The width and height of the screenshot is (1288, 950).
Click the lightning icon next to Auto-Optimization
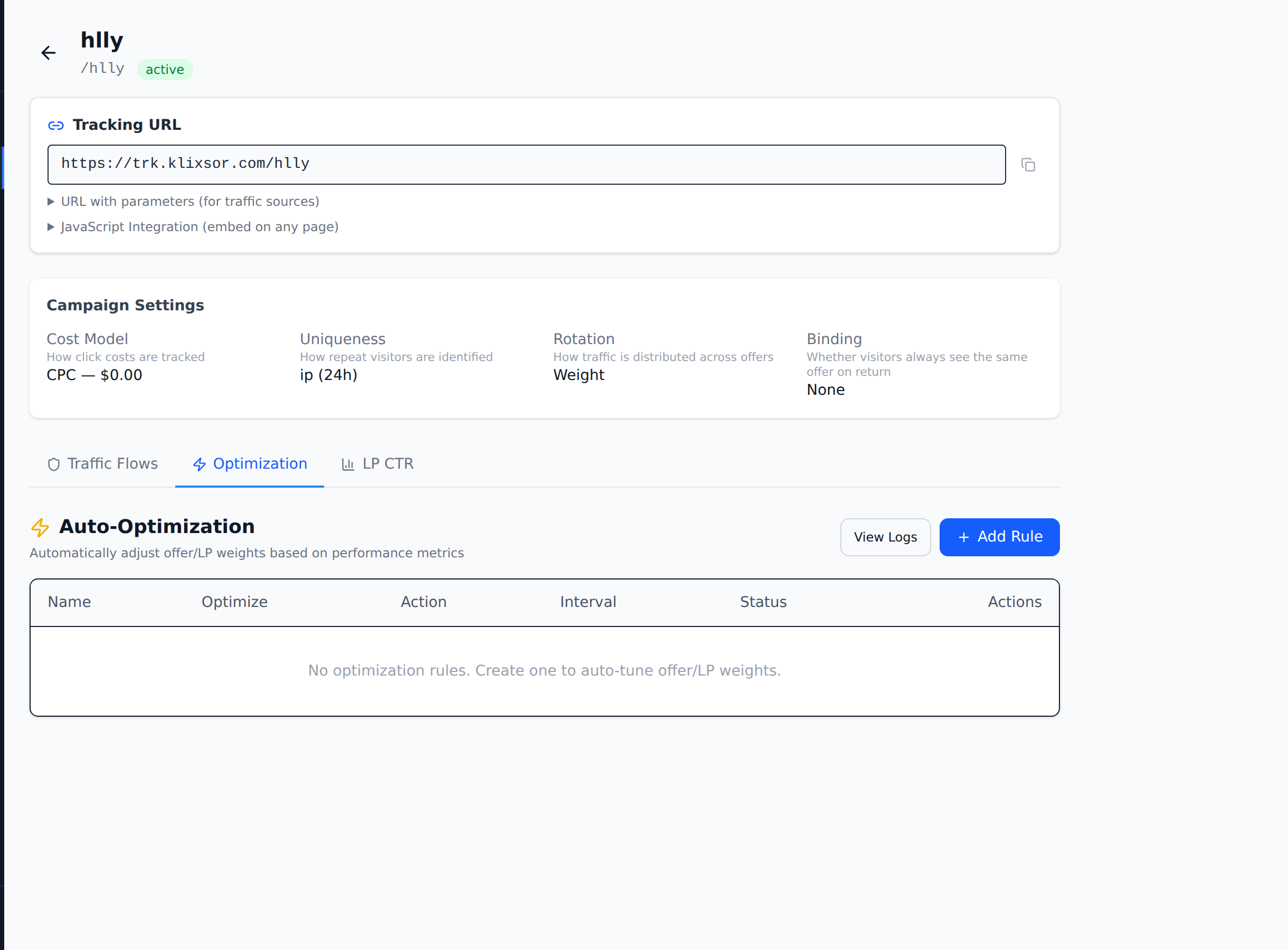[40, 527]
